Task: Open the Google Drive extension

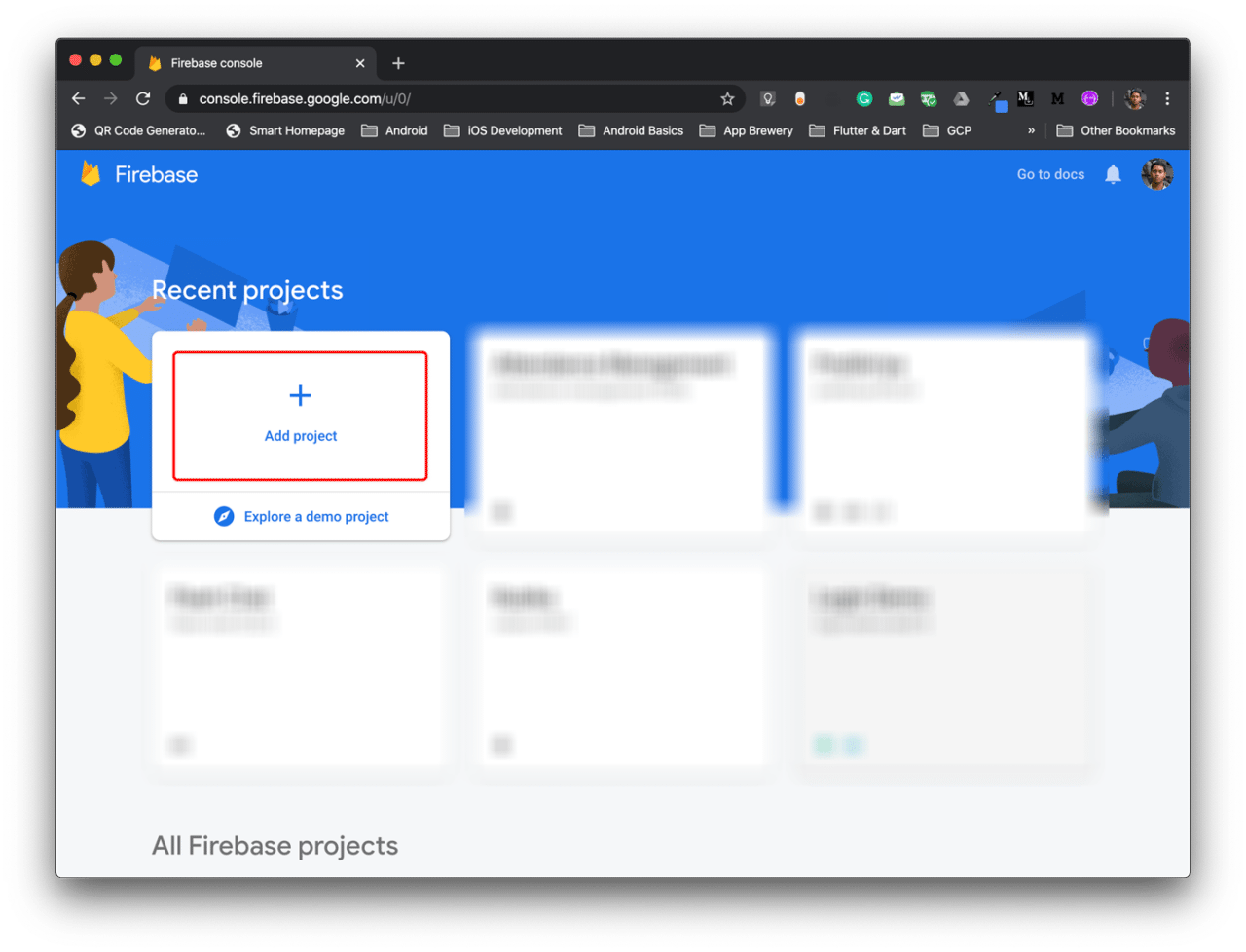Action: point(961,98)
